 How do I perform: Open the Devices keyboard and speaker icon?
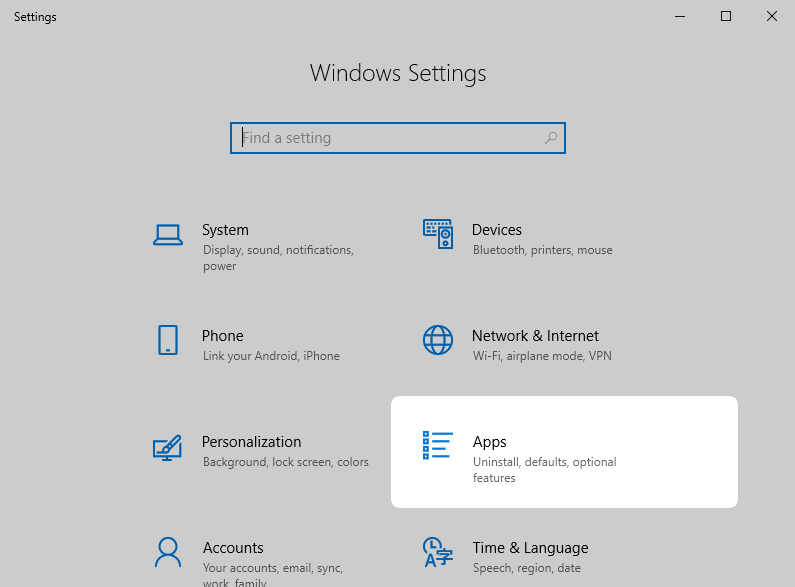[x=438, y=234]
